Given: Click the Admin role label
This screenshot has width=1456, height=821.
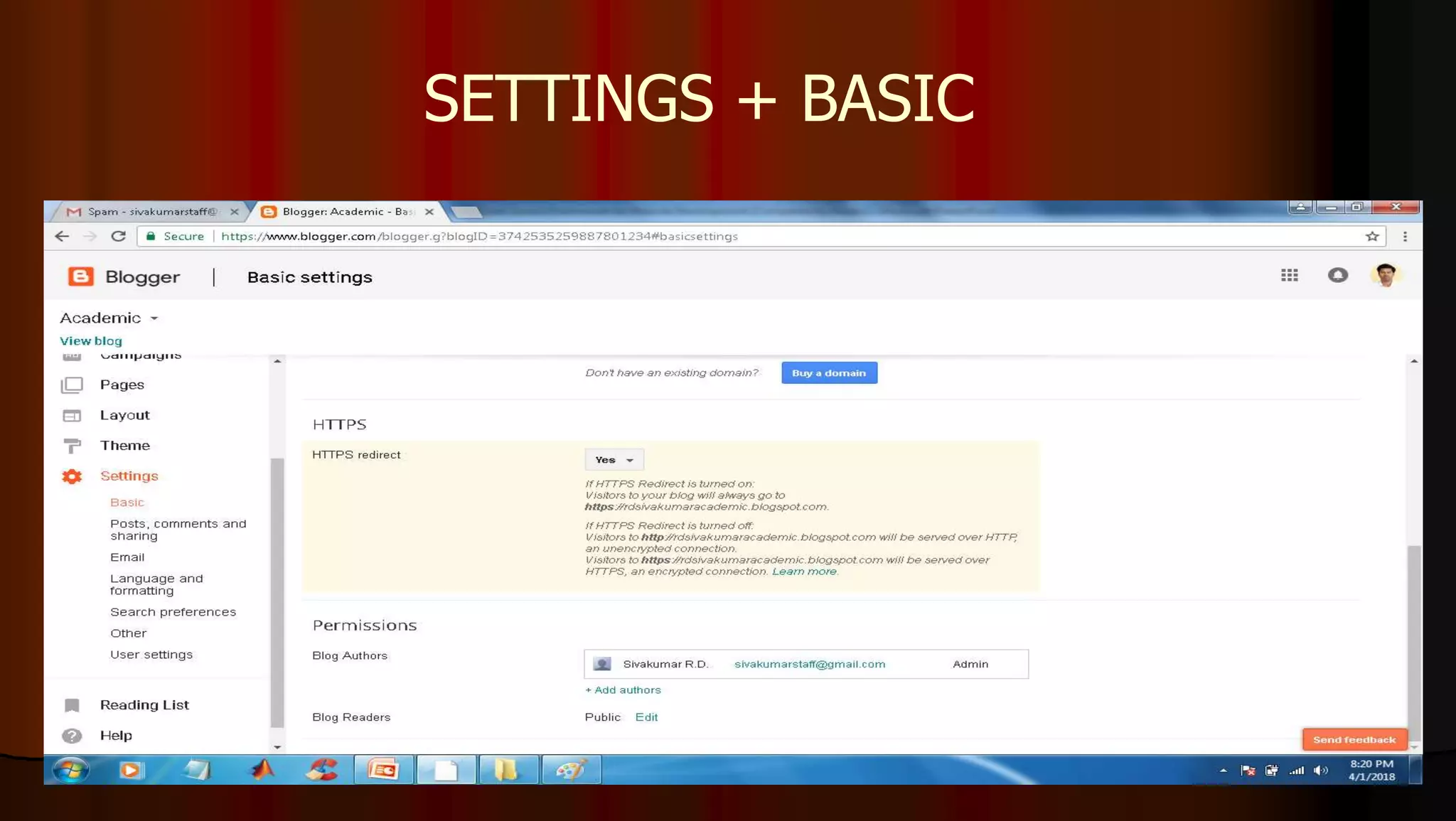Looking at the screenshot, I should tap(970, 664).
